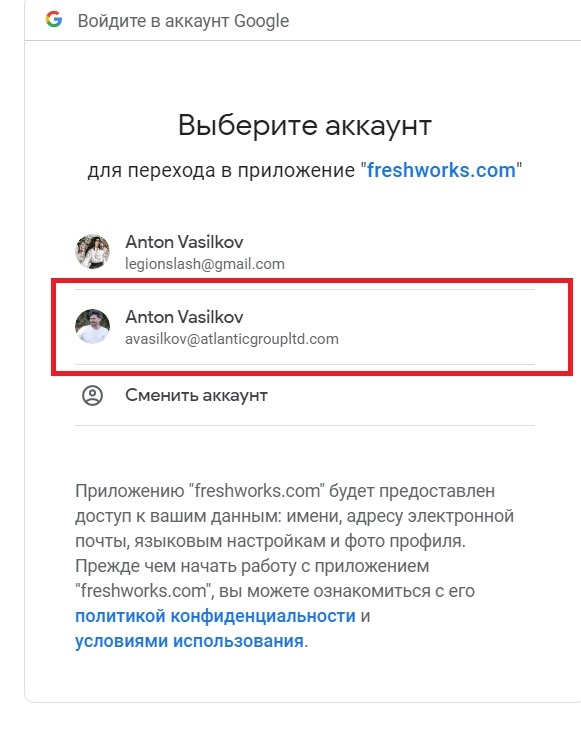Viewport: 581px width, 732px height.
Task: Click the Google G logo
Action: (54, 20)
